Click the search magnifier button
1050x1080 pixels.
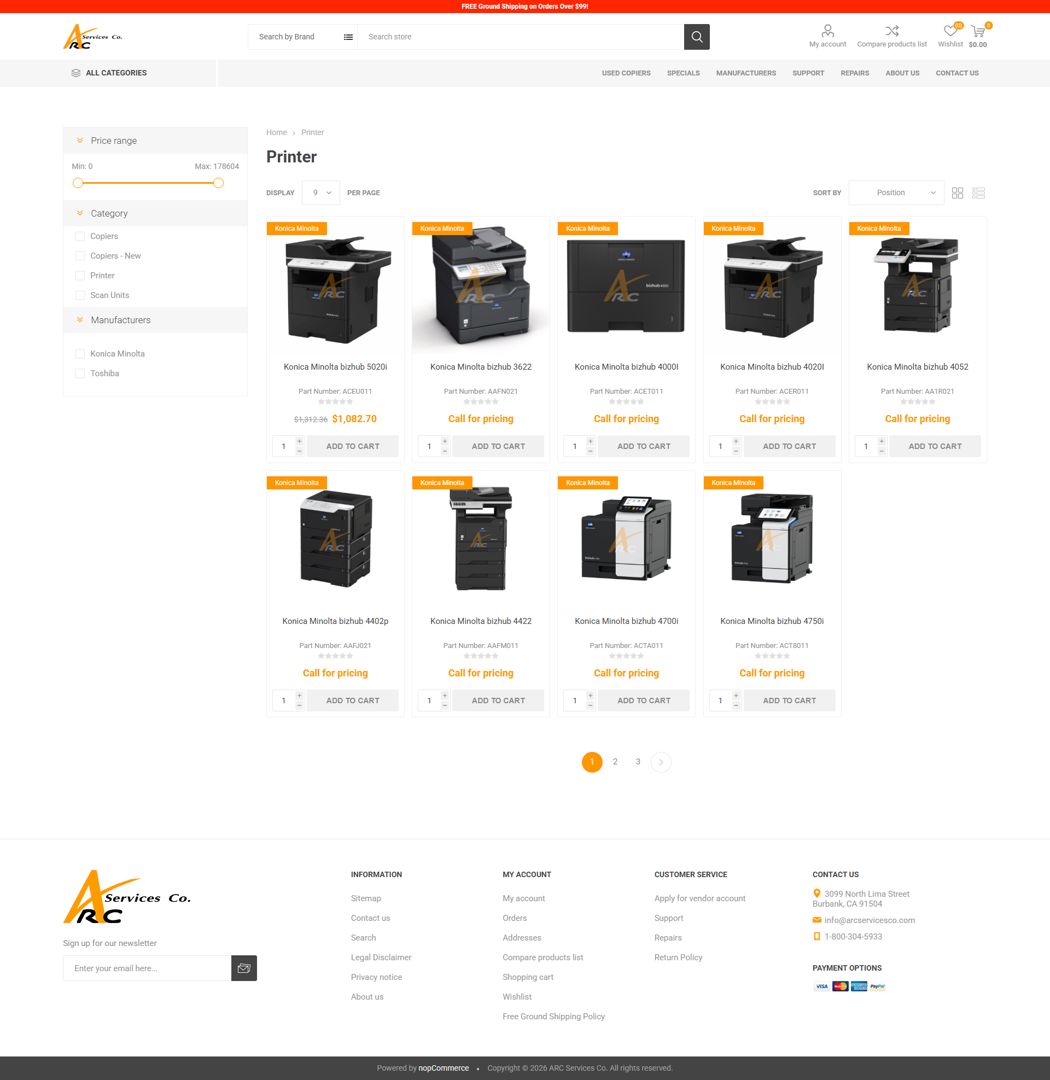696,36
